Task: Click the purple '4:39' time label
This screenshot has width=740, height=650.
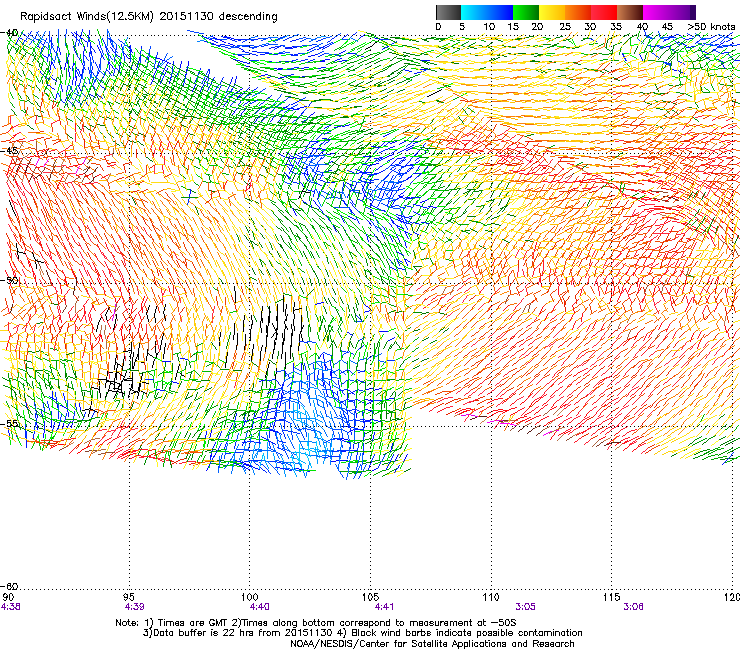Action: click(x=135, y=607)
